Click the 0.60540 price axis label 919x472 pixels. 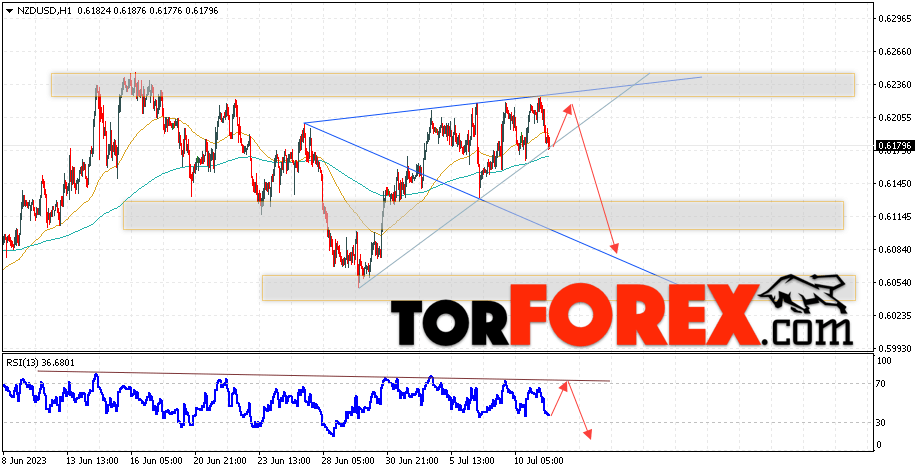pos(894,283)
